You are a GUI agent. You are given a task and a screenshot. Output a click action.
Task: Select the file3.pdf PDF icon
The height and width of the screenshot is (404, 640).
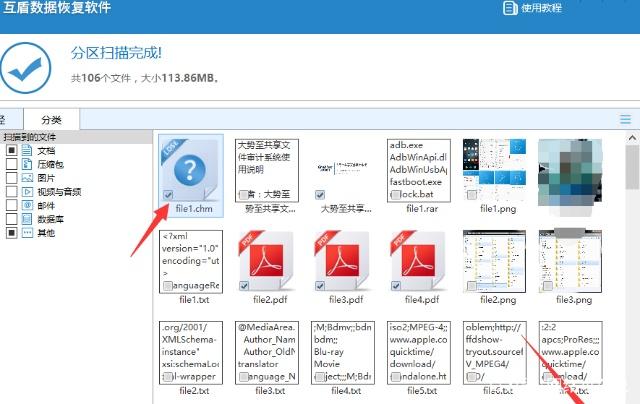[x=342, y=261]
